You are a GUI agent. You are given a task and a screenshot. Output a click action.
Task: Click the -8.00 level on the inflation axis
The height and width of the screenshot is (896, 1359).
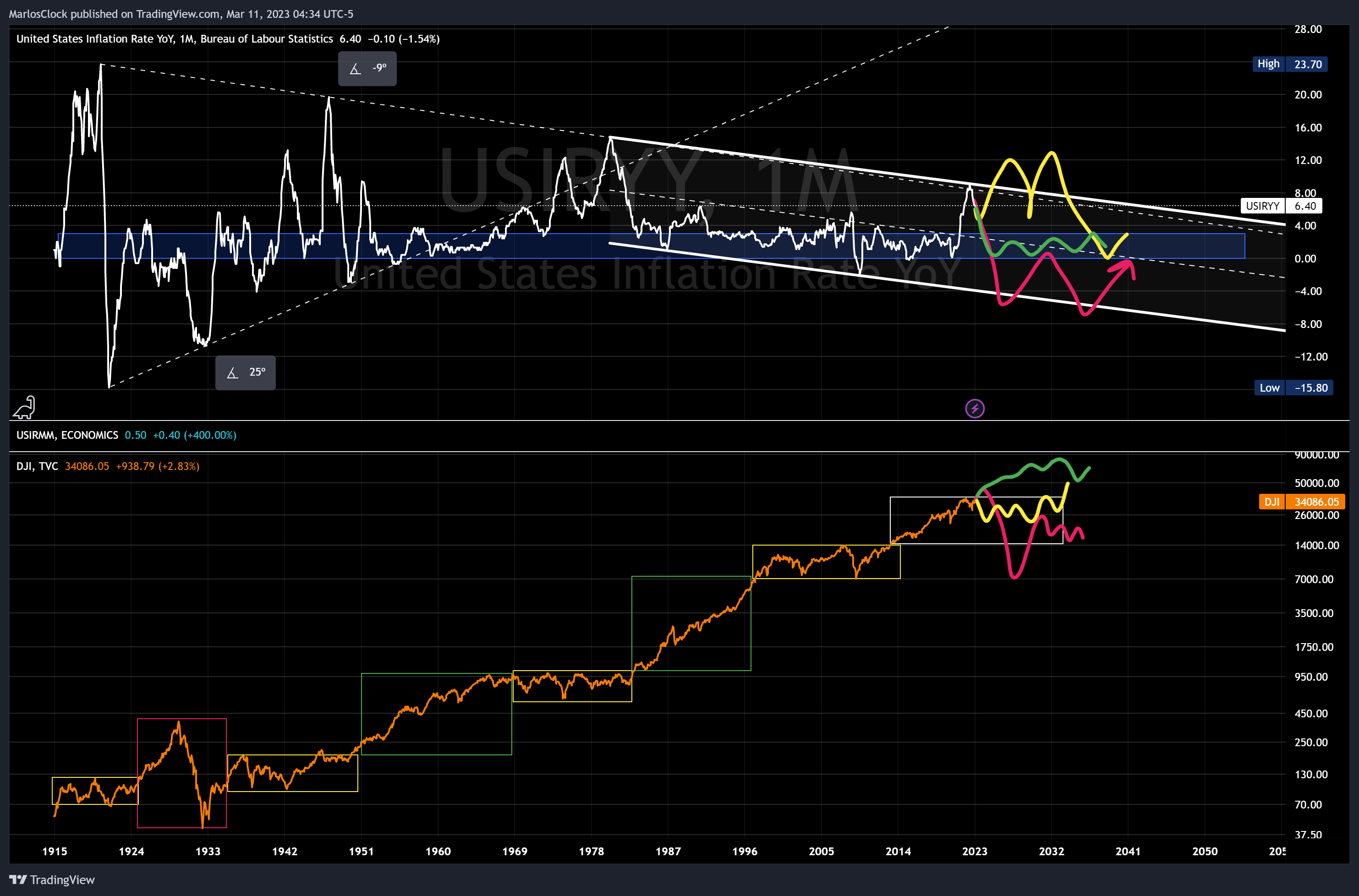(x=1308, y=325)
